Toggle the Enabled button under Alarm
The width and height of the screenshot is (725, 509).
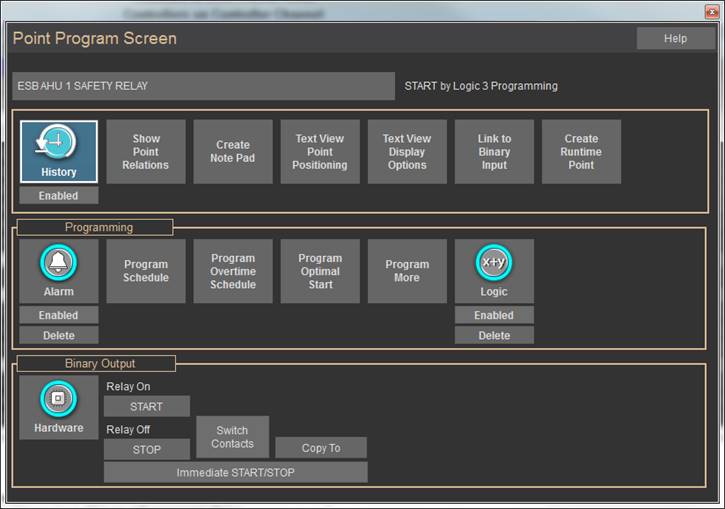[x=58, y=315]
